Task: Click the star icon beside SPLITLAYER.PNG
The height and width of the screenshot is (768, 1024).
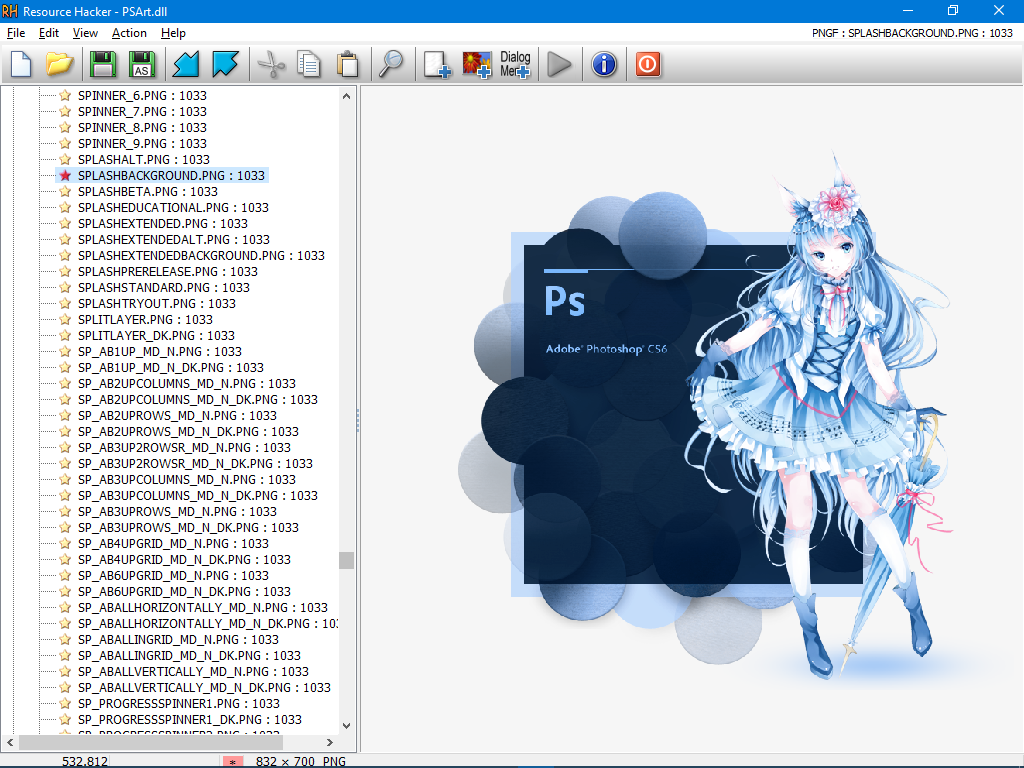Action: 65,319
